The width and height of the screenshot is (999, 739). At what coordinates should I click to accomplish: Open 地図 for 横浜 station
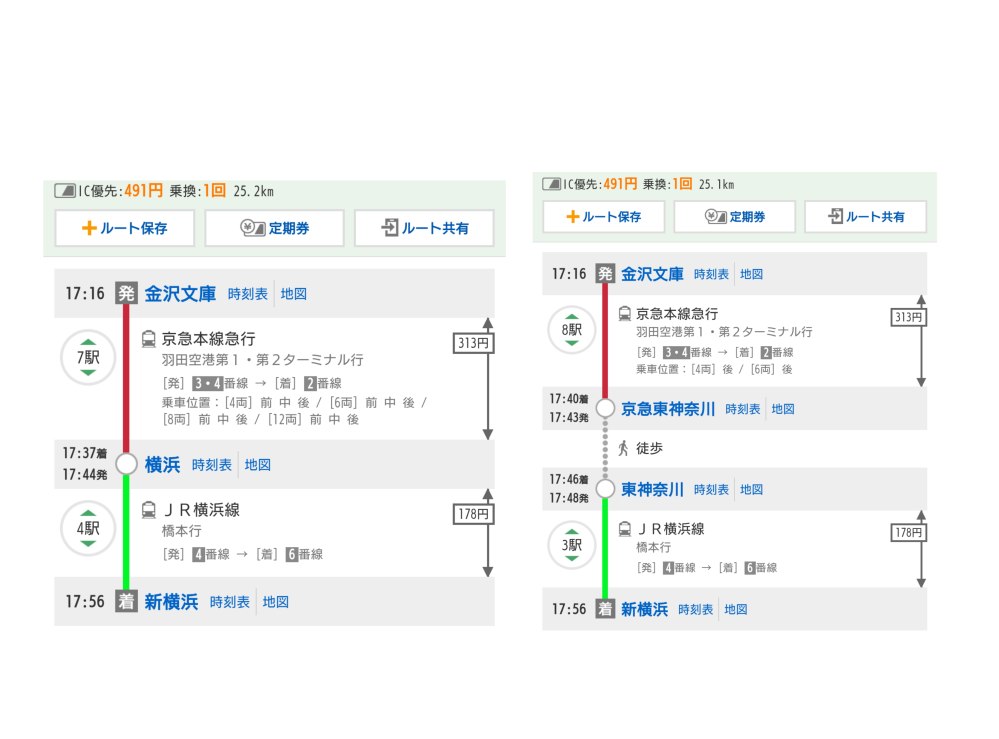coord(258,464)
